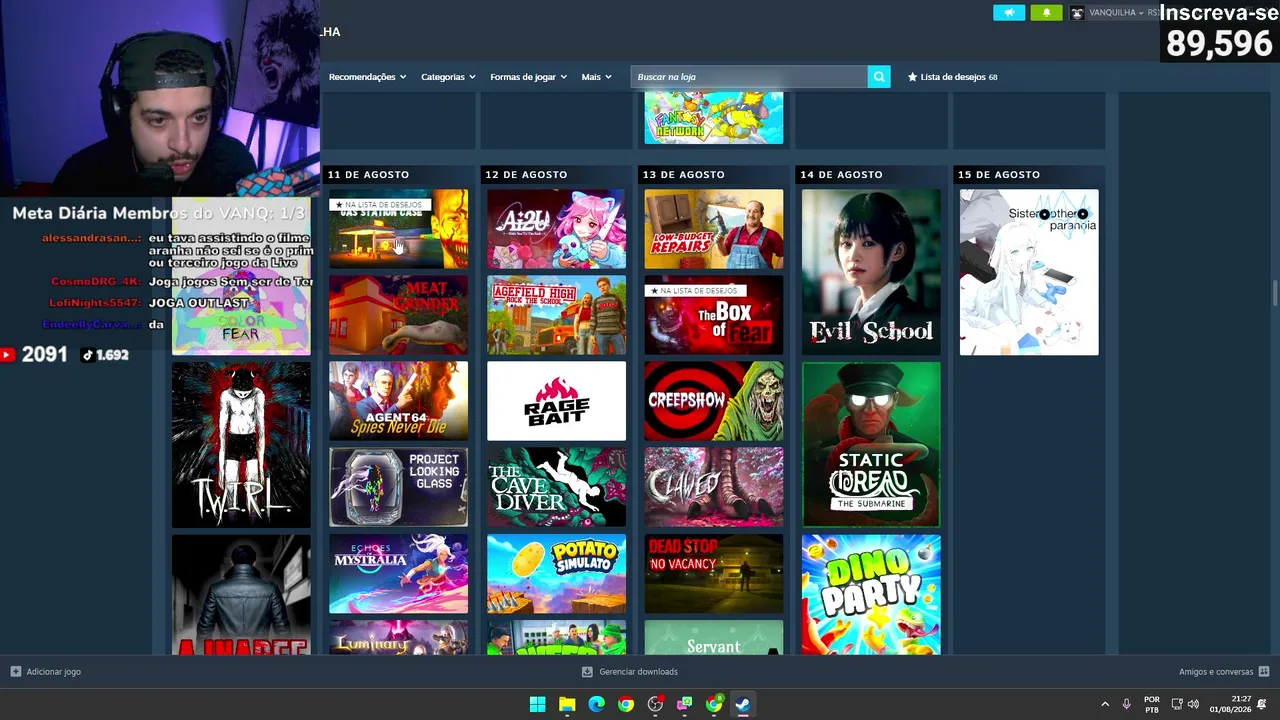This screenshot has width=1280, height=720.
Task: Open the Meat Grinder game thumbnail
Action: (x=398, y=315)
